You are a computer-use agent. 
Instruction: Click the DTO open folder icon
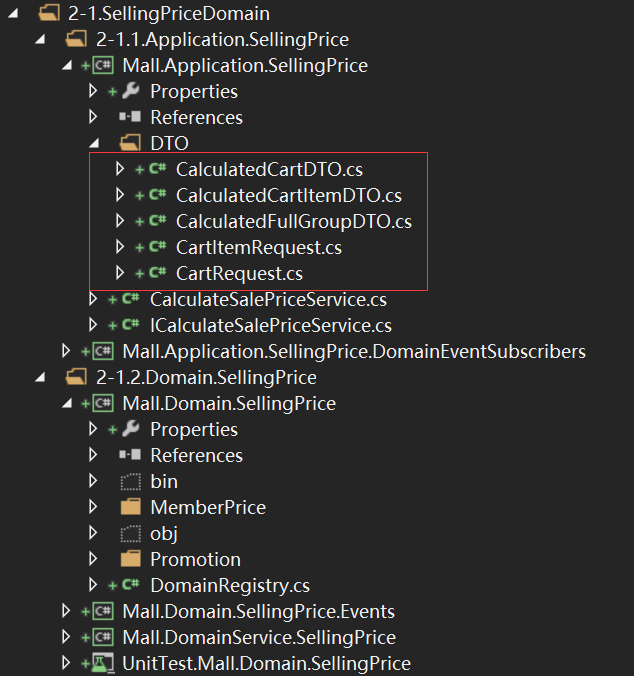pyautogui.click(x=130, y=143)
